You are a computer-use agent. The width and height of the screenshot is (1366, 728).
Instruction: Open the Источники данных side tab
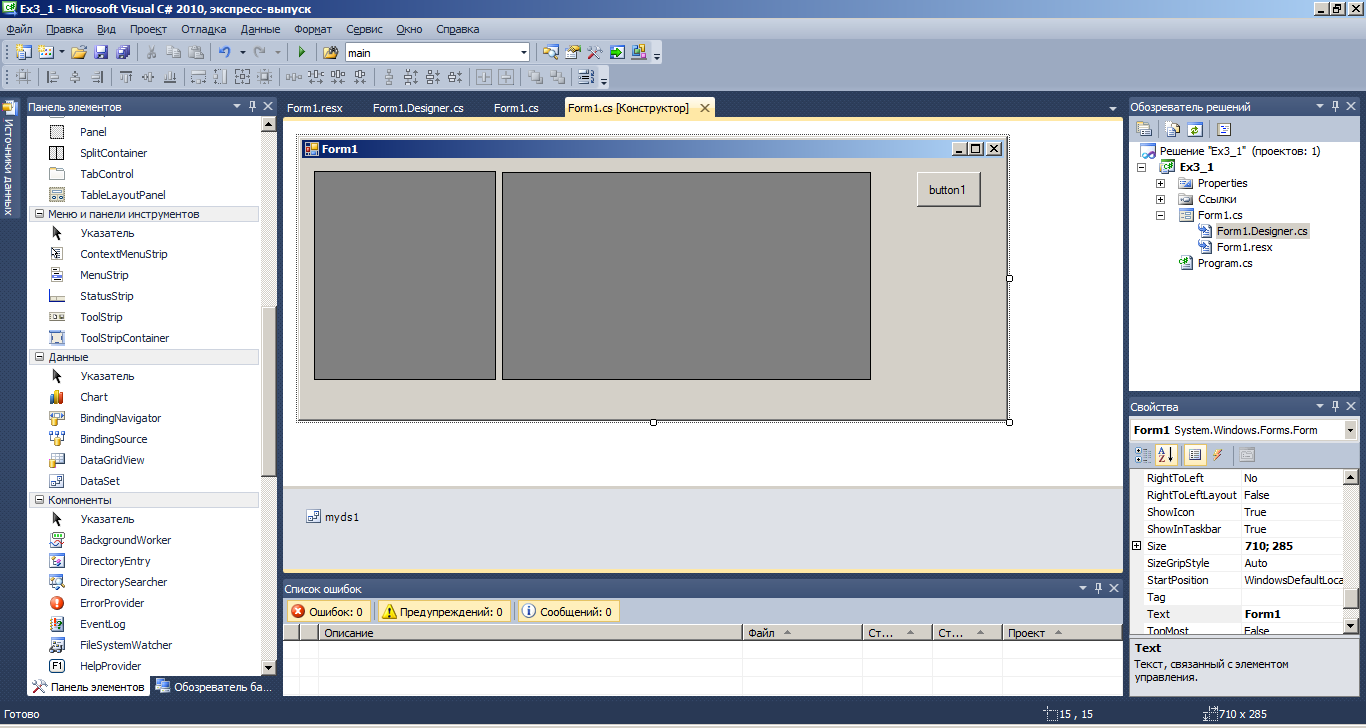coord(9,156)
